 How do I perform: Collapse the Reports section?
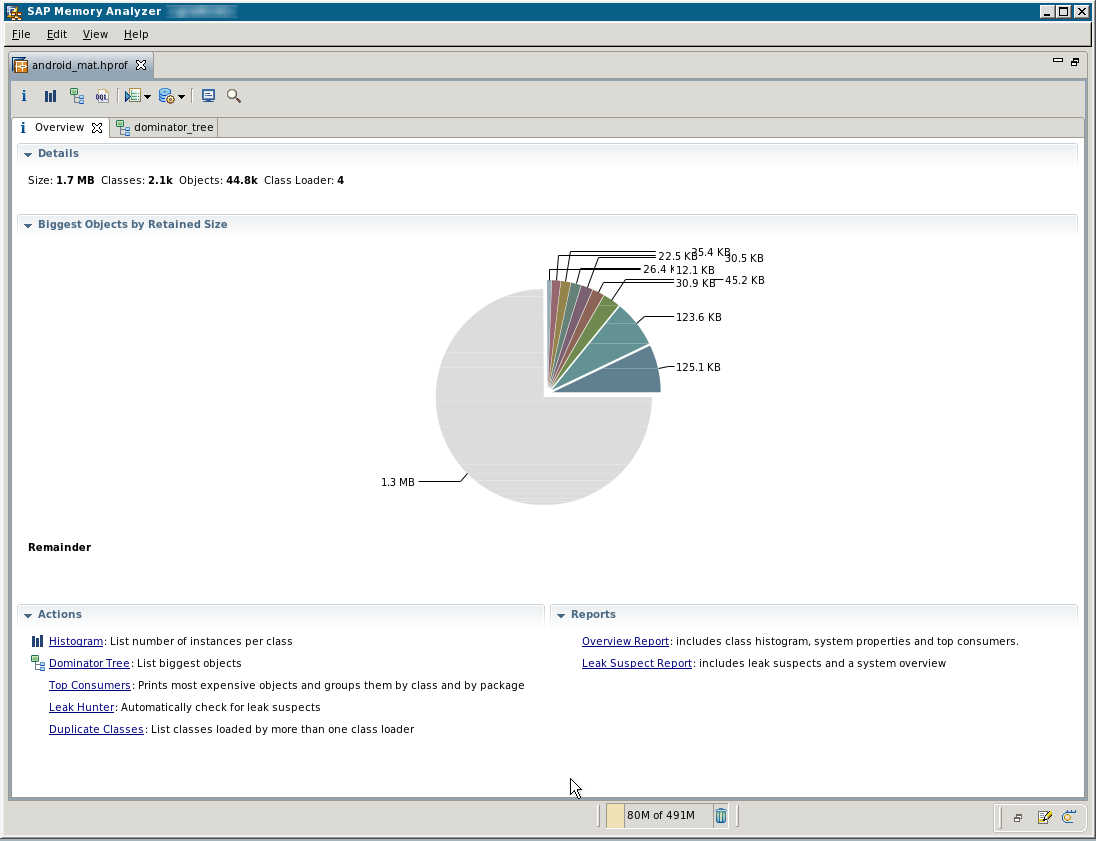click(x=561, y=615)
